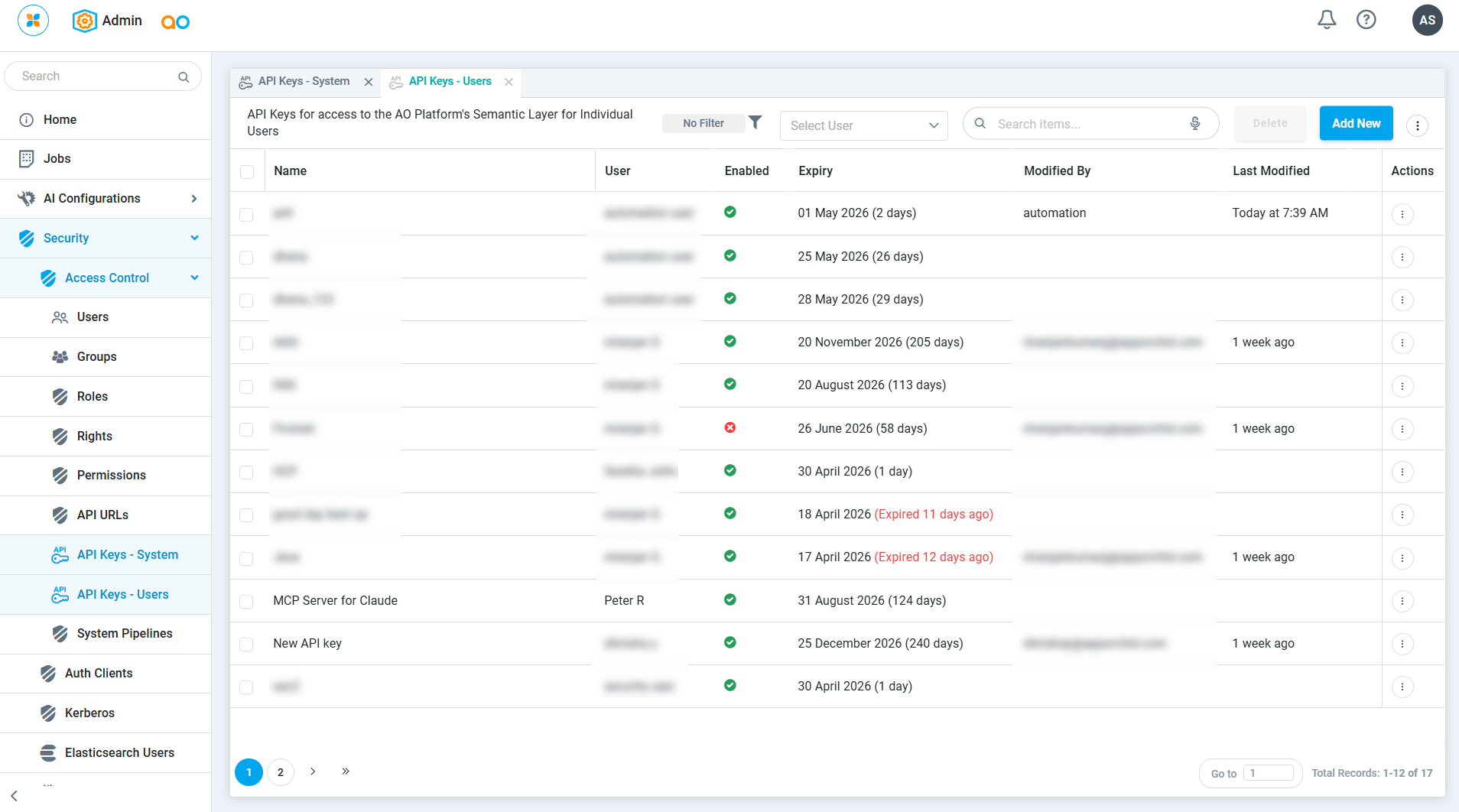
Task: Open the Select User dropdown
Action: click(863, 125)
